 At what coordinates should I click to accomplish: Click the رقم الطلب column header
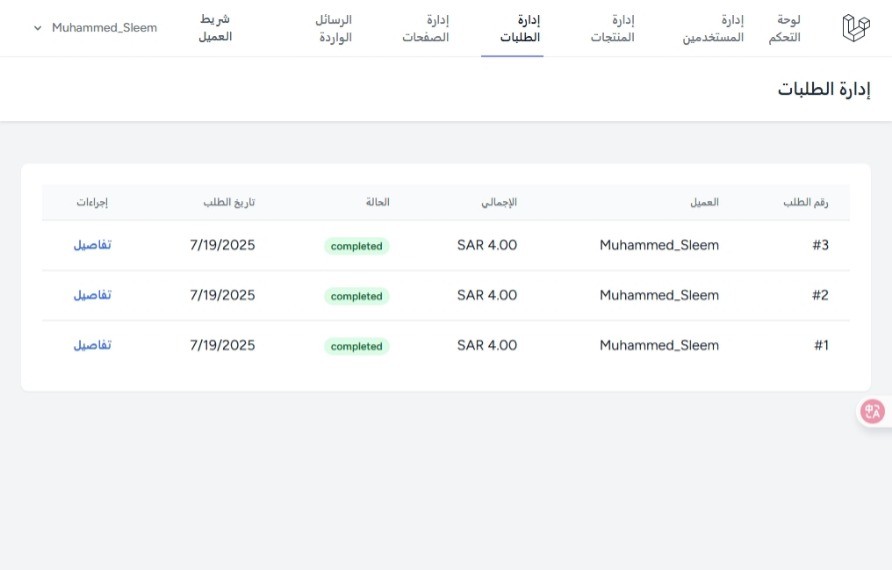(806, 203)
